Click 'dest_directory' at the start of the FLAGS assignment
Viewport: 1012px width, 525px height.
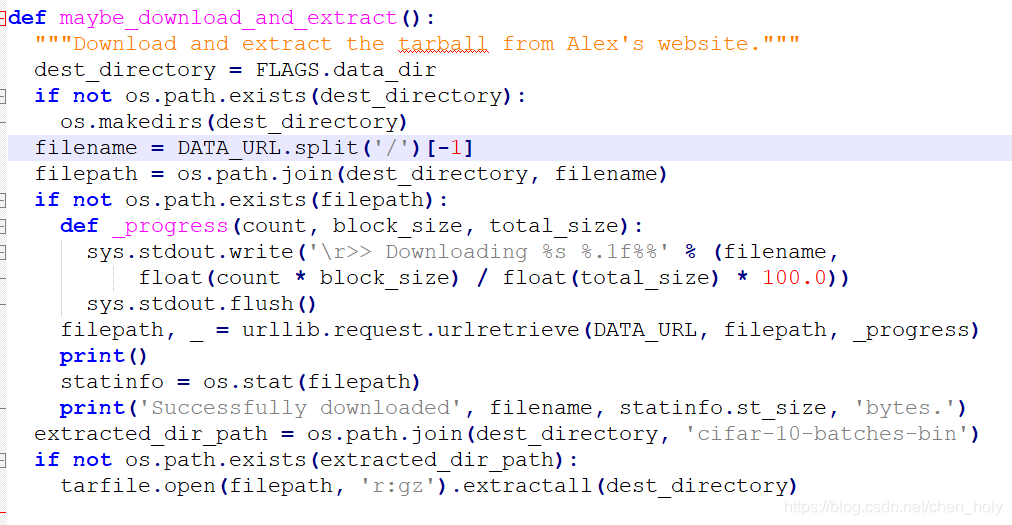(125, 70)
